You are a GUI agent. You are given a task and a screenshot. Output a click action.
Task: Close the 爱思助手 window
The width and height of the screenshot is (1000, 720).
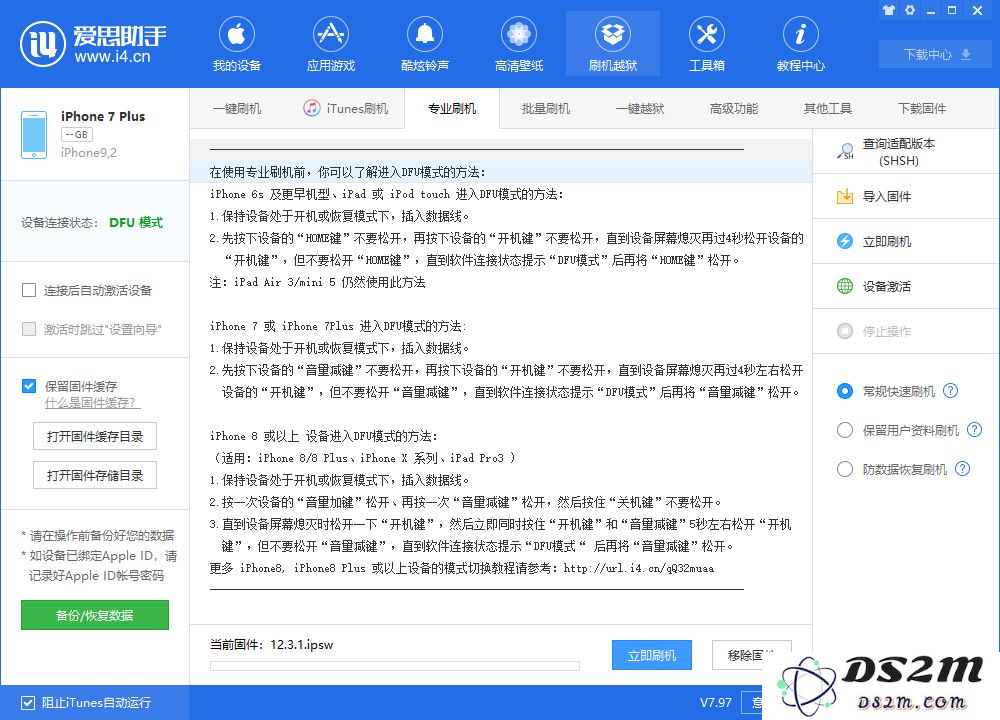tap(977, 10)
